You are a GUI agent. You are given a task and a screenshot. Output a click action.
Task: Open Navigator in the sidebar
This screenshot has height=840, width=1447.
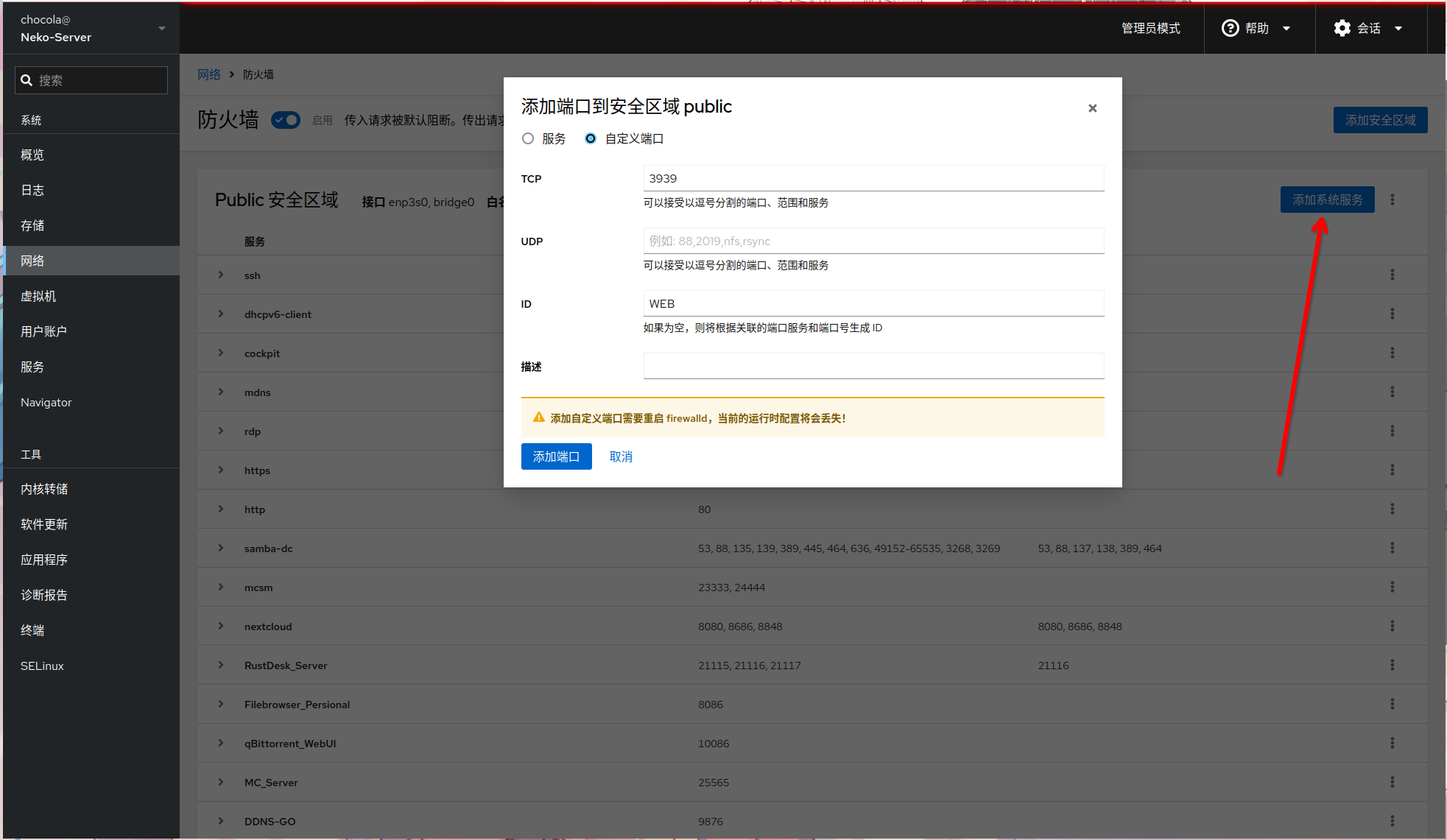click(x=91, y=402)
